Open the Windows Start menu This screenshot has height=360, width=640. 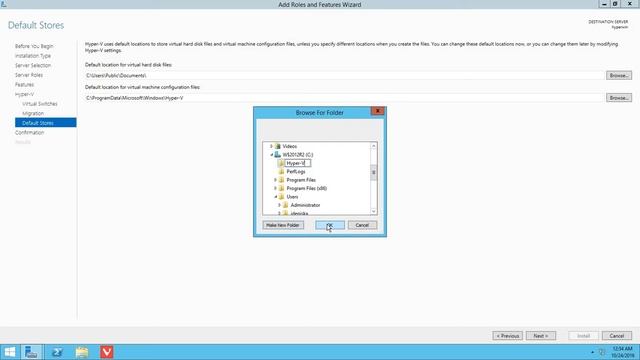pyautogui.click(x=10, y=352)
